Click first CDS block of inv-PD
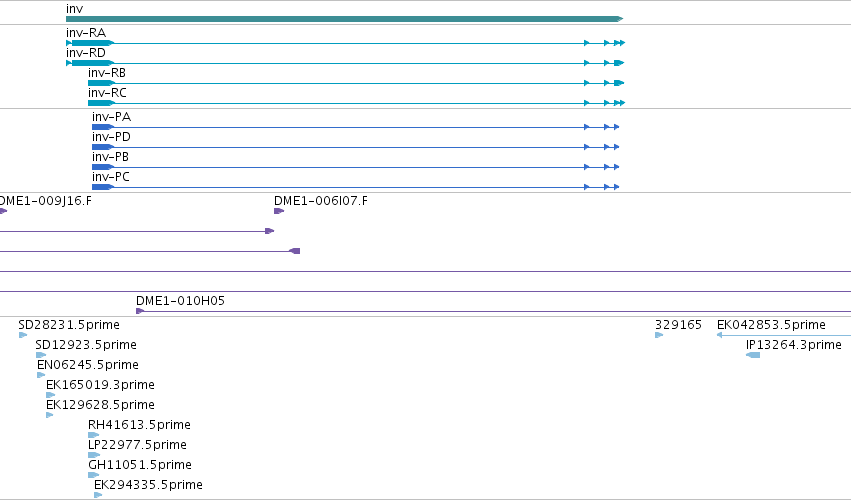Image resolution: width=851 pixels, height=500 pixels. tap(103, 147)
